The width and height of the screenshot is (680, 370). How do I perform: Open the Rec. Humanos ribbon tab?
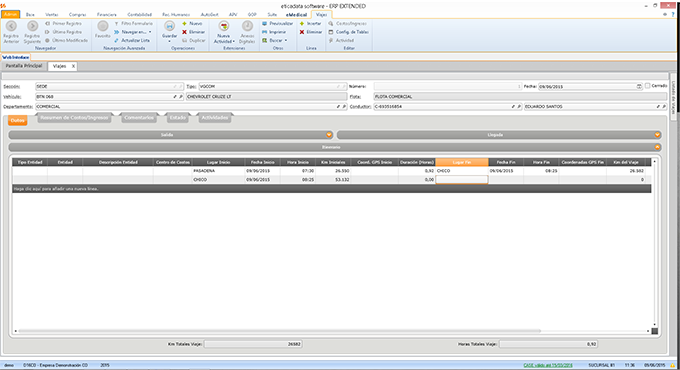pos(176,15)
